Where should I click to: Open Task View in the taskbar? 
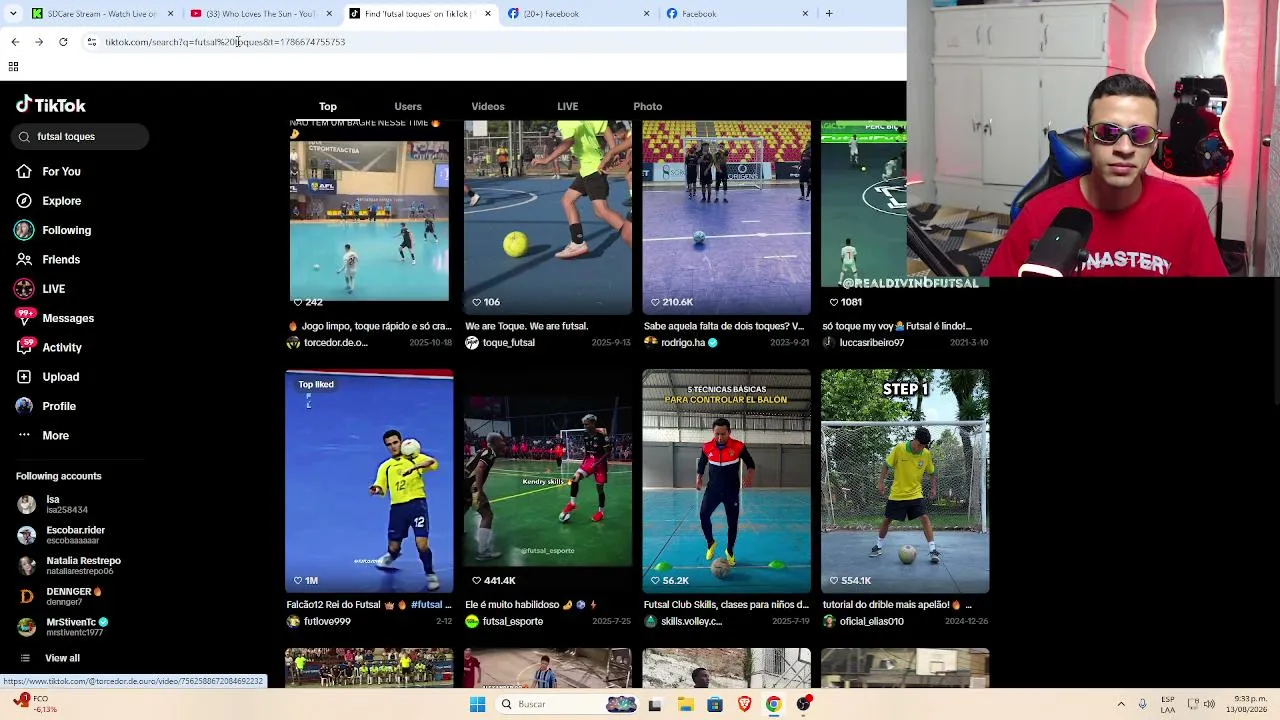[655, 704]
